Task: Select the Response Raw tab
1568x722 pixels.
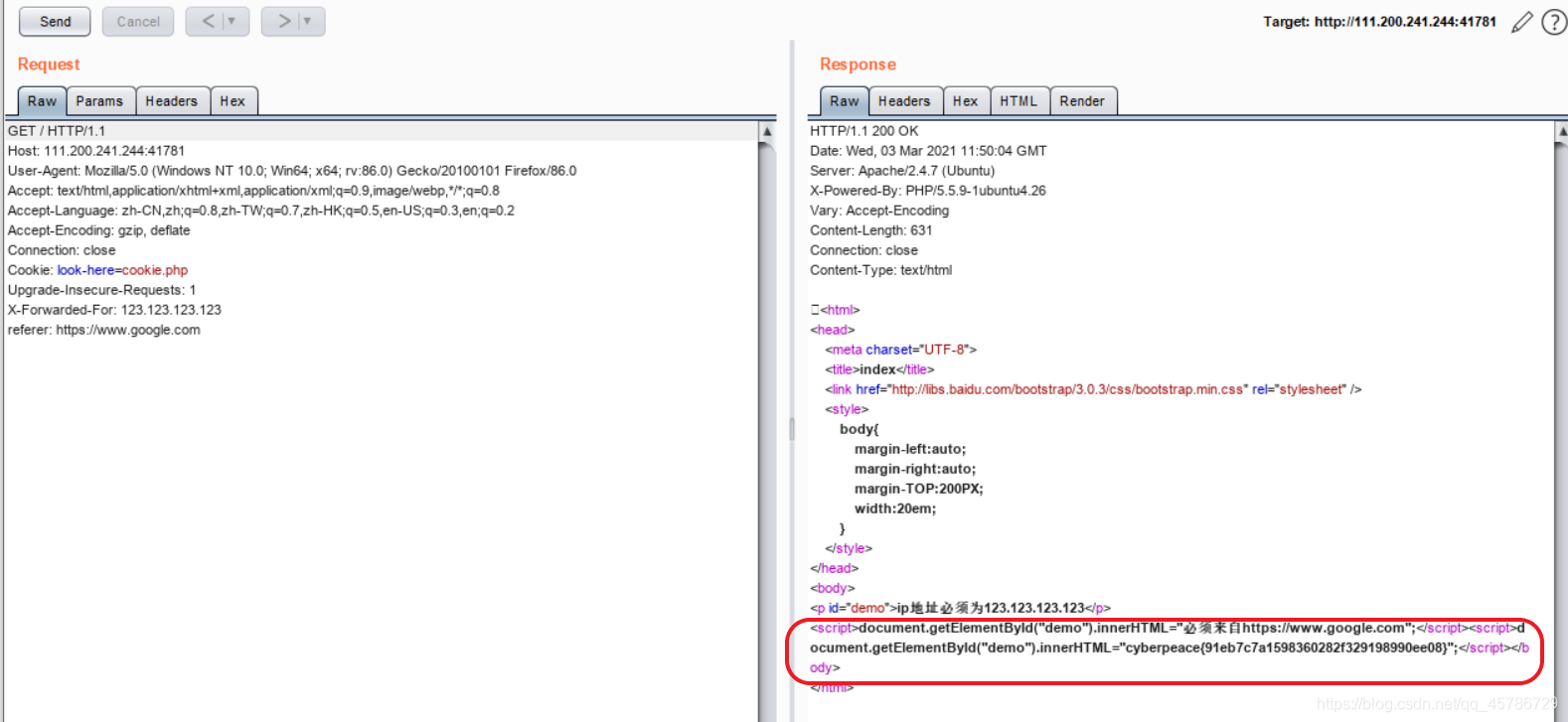Action: point(845,101)
